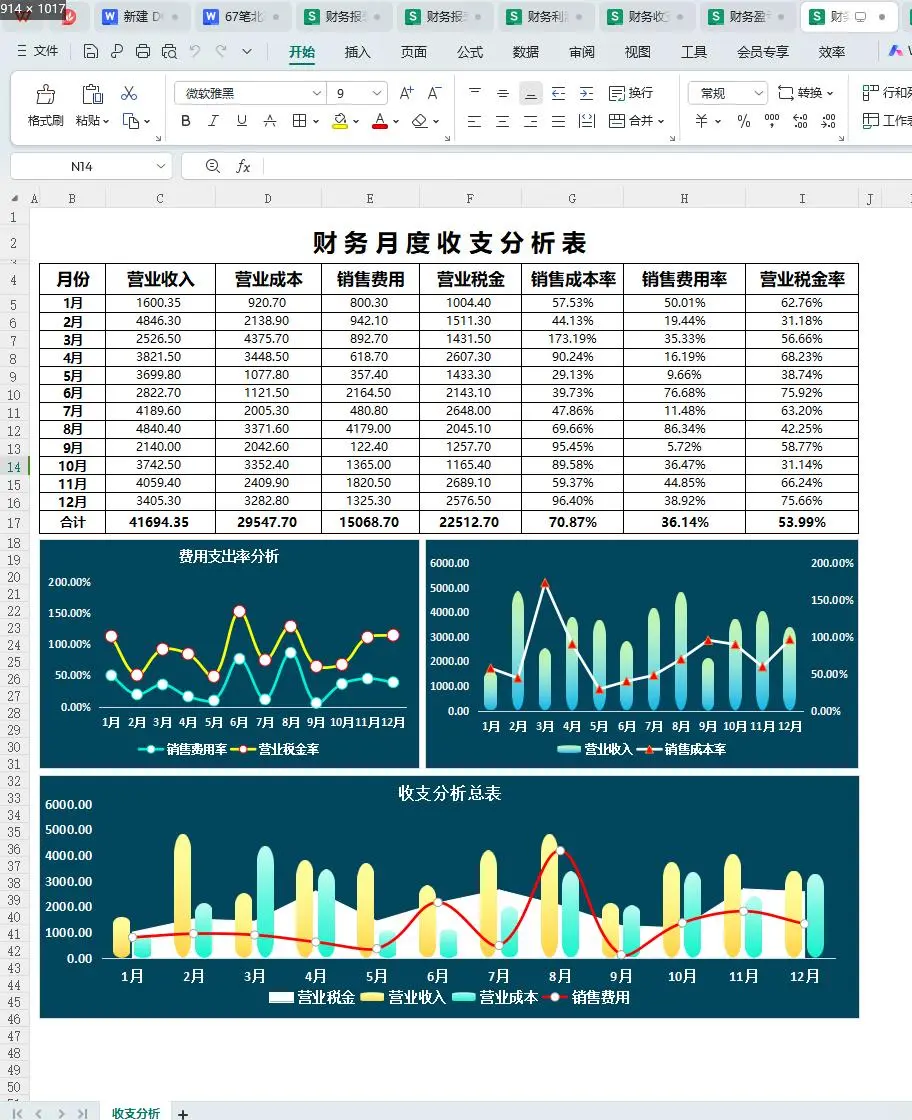Apply the yellow fill color bucket

340,121
